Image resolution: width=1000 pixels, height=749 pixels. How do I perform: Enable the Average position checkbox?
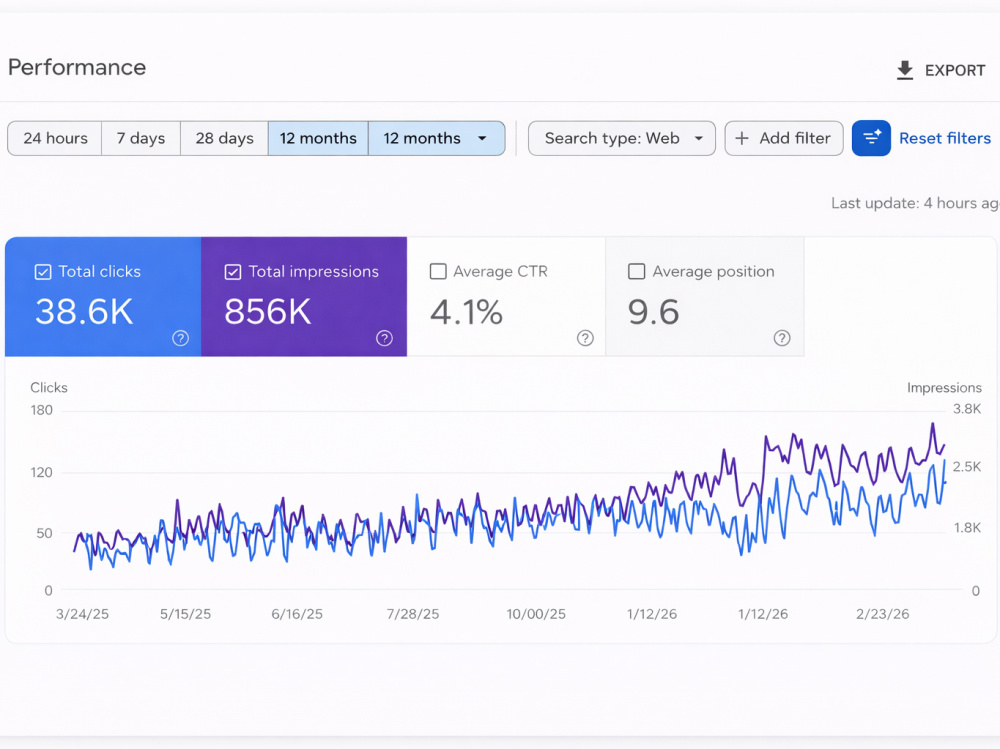pos(636,272)
